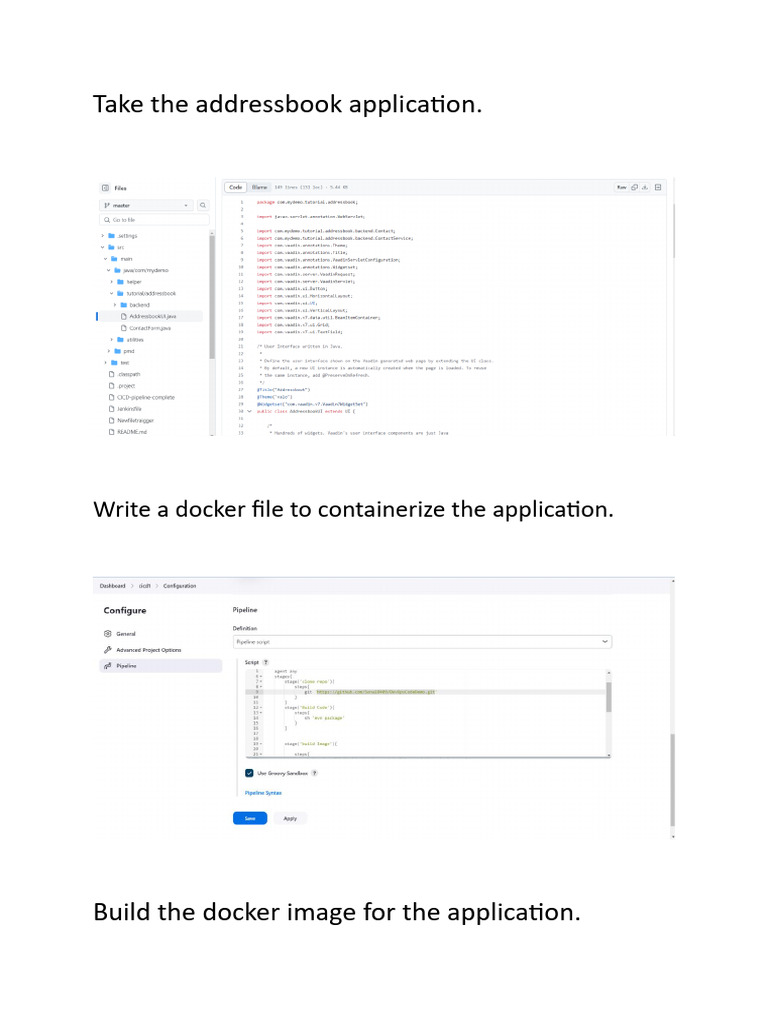Open the symbols panel icon

[658, 187]
